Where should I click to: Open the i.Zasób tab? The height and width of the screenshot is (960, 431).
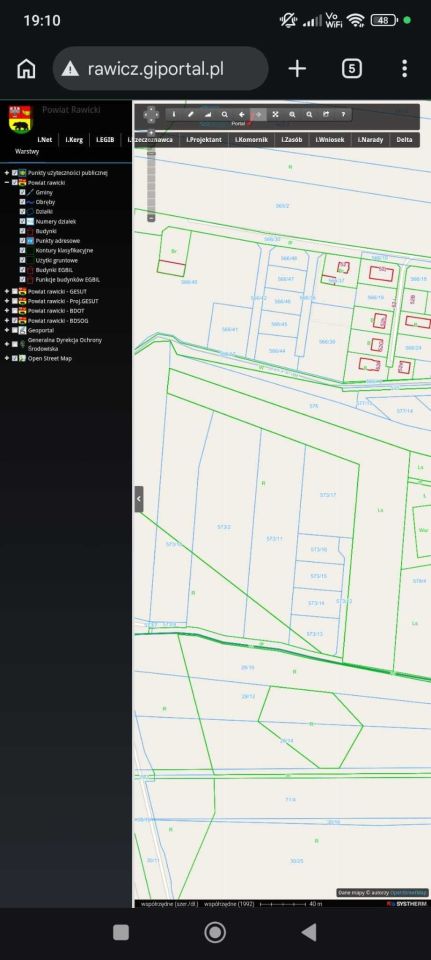click(291, 140)
